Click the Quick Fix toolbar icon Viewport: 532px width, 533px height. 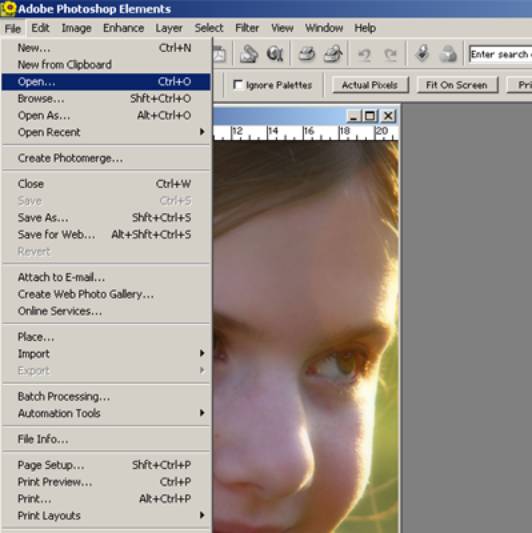(422, 54)
